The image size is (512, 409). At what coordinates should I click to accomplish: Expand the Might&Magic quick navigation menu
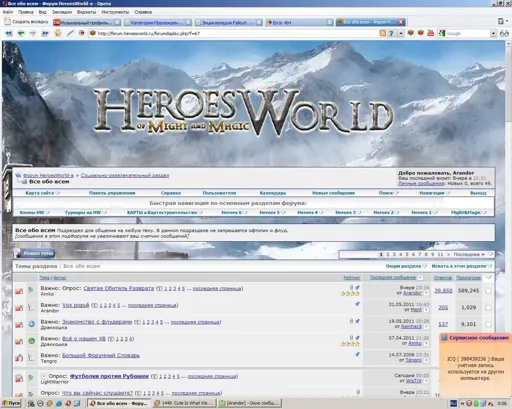[469, 212]
